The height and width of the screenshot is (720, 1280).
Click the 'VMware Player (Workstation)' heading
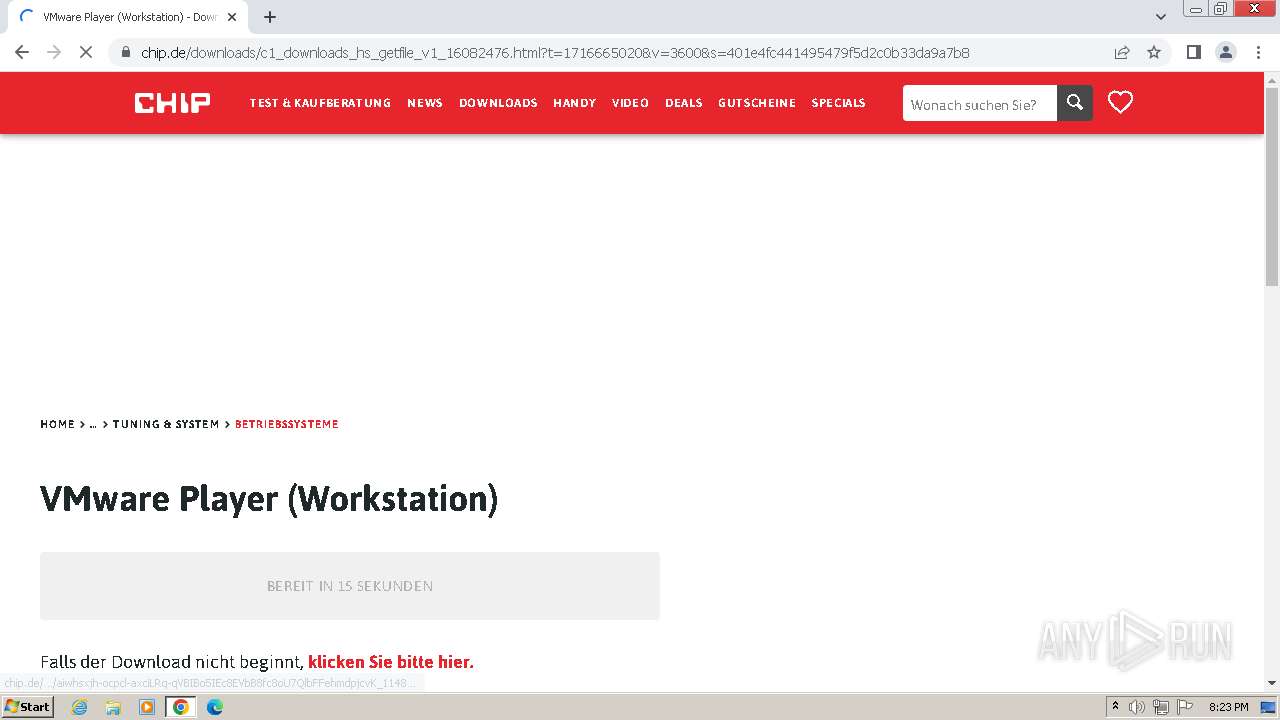pos(269,499)
